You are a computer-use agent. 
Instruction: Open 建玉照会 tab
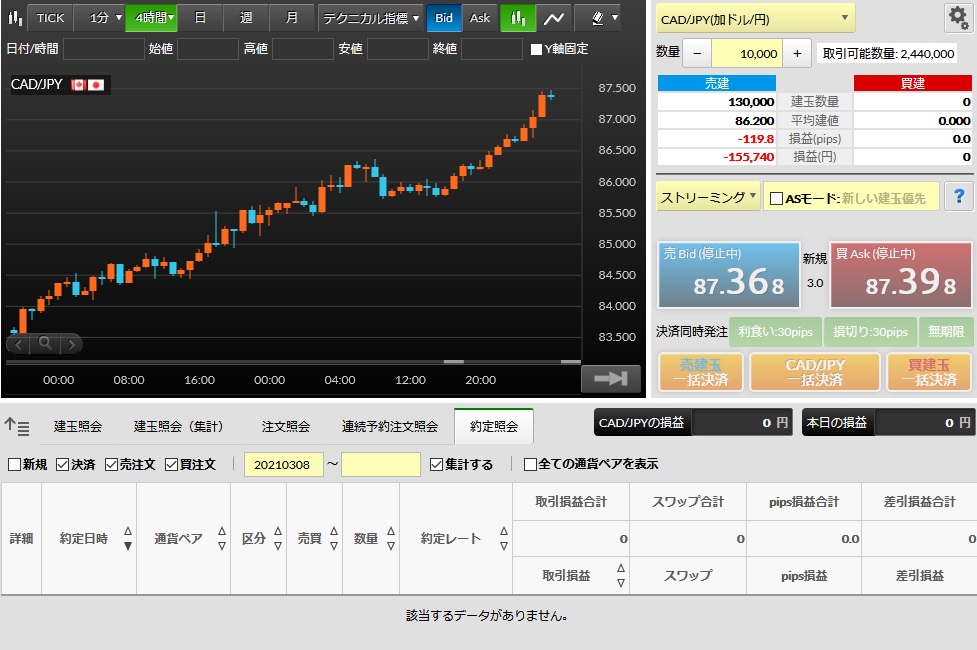click(78, 426)
